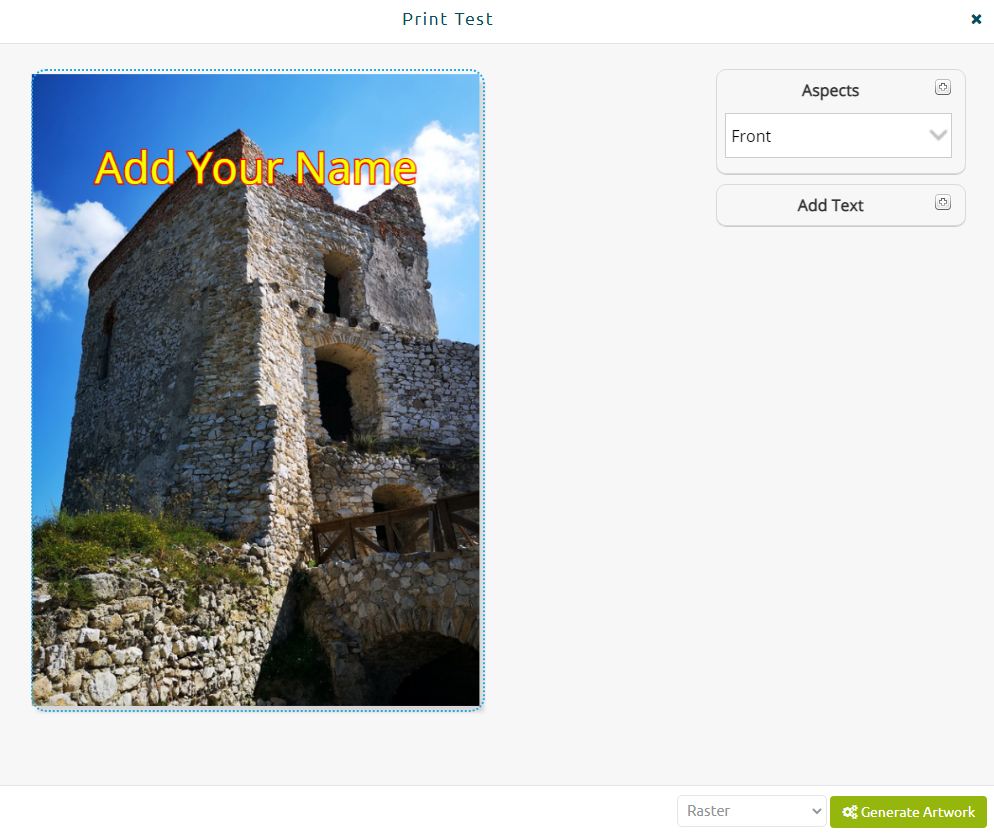Close the Print Test dialog
Image resolution: width=994 pixels, height=833 pixels.
976,19
